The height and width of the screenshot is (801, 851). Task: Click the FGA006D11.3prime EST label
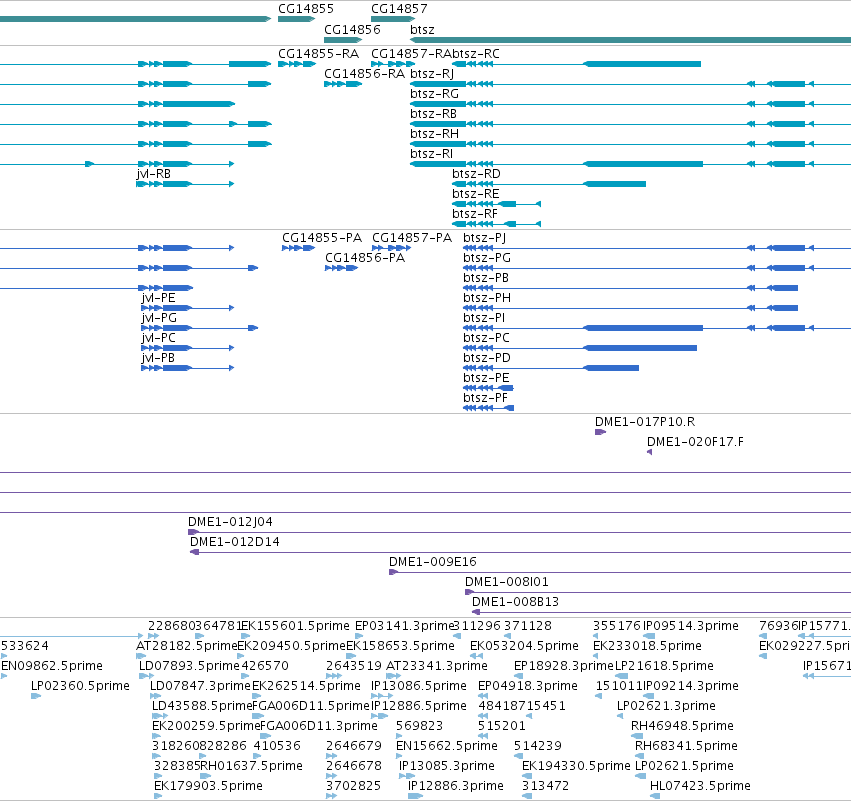319,726
